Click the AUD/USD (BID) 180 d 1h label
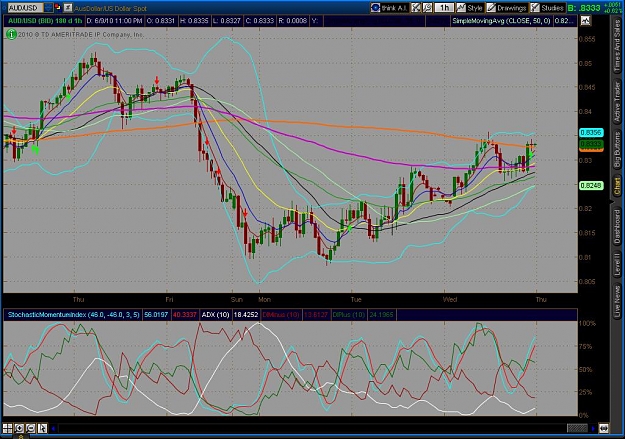This screenshot has width=625, height=439. pos(45,21)
